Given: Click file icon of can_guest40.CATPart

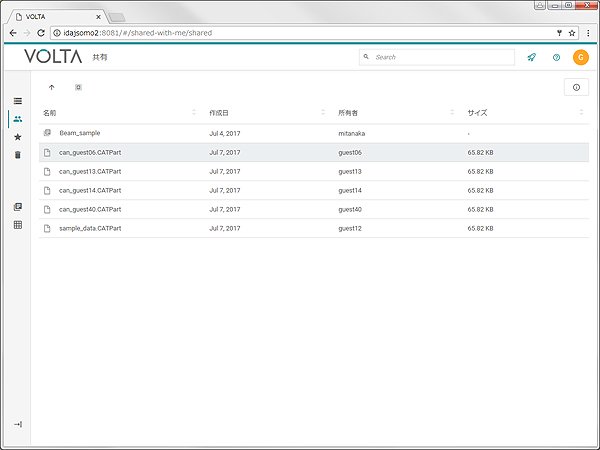Looking at the screenshot, I should click(x=47, y=209).
